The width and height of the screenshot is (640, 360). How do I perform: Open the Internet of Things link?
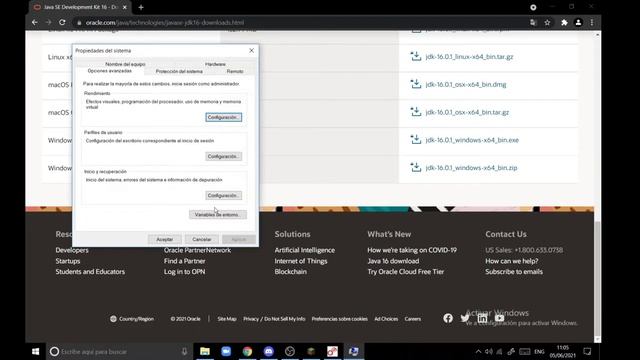[x=301, y=261]
